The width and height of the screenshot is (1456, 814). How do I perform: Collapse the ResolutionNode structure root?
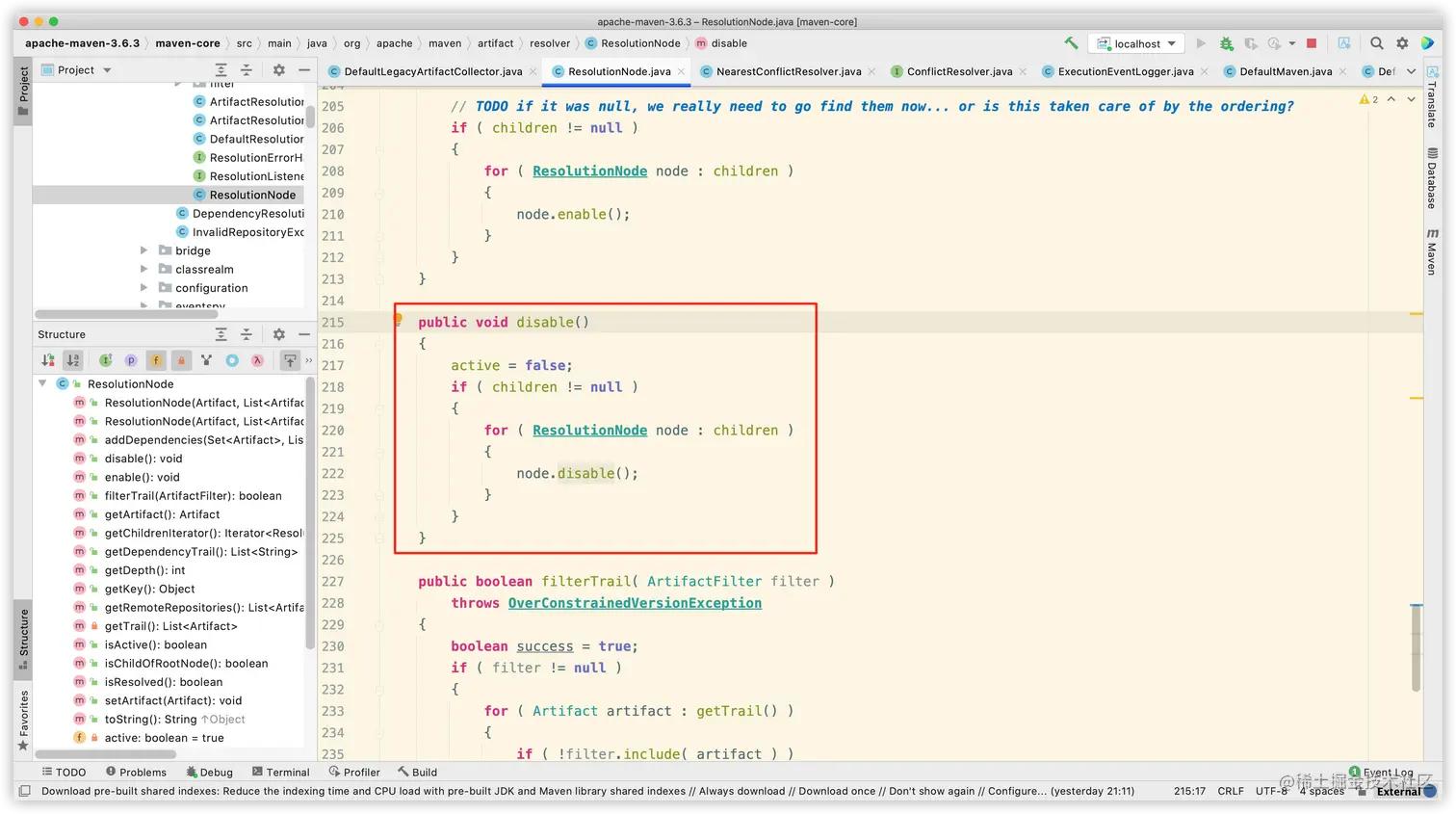(42, 383)
